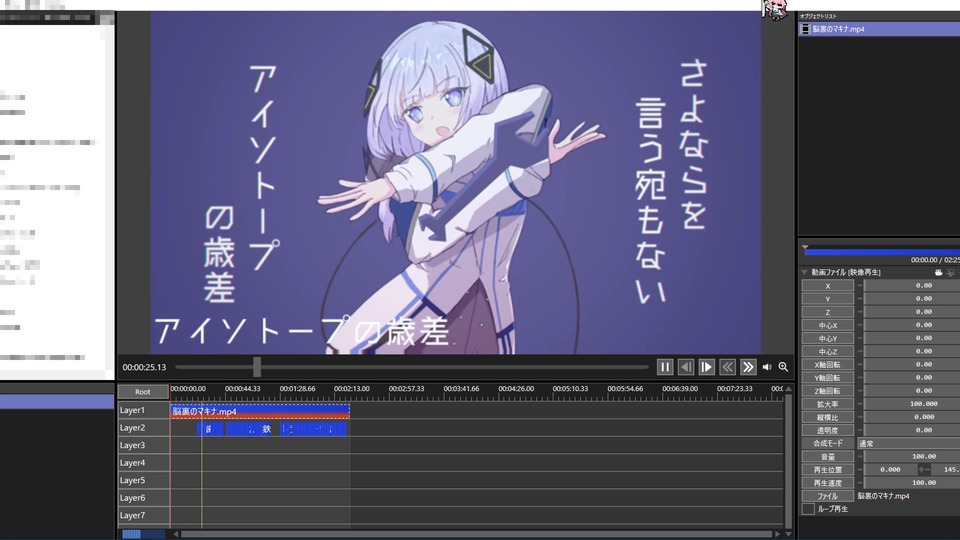The image size is (960, 540).
Task: Step back one frame in the preview
Action: click(686, 367)
